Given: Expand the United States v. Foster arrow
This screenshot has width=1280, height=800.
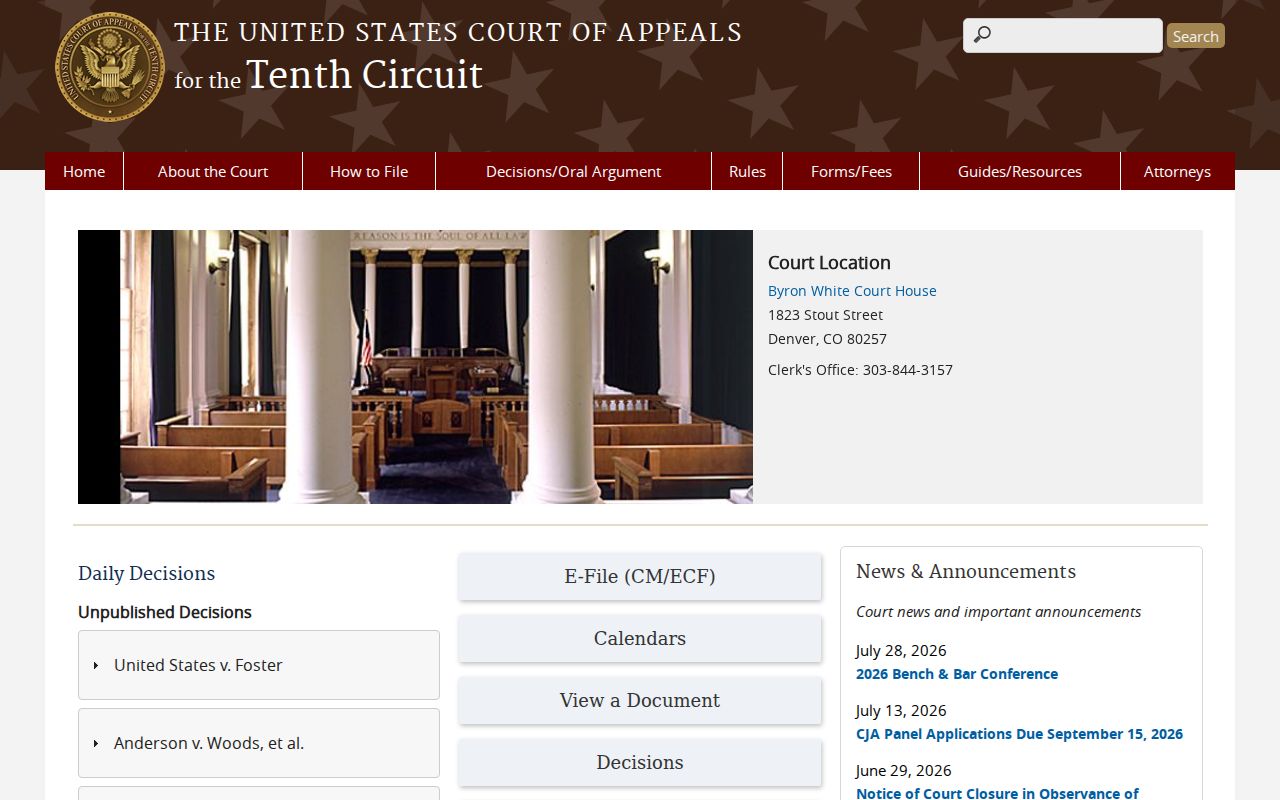Looking at the screenshot, I should click(x=96, y=665).
